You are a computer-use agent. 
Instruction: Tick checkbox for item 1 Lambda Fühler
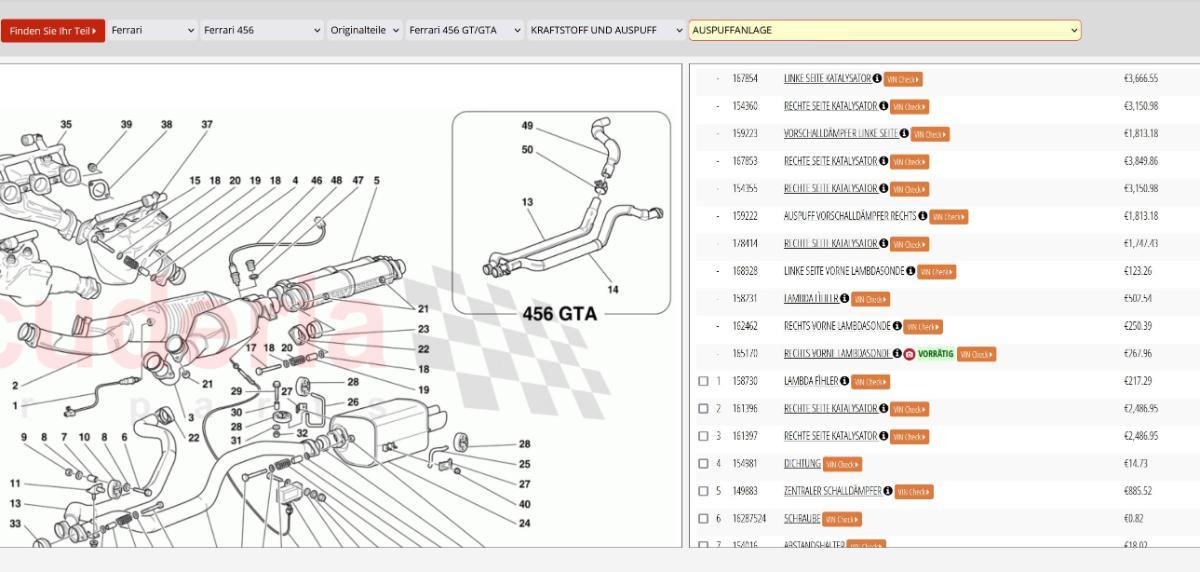(x=703, y=381)
